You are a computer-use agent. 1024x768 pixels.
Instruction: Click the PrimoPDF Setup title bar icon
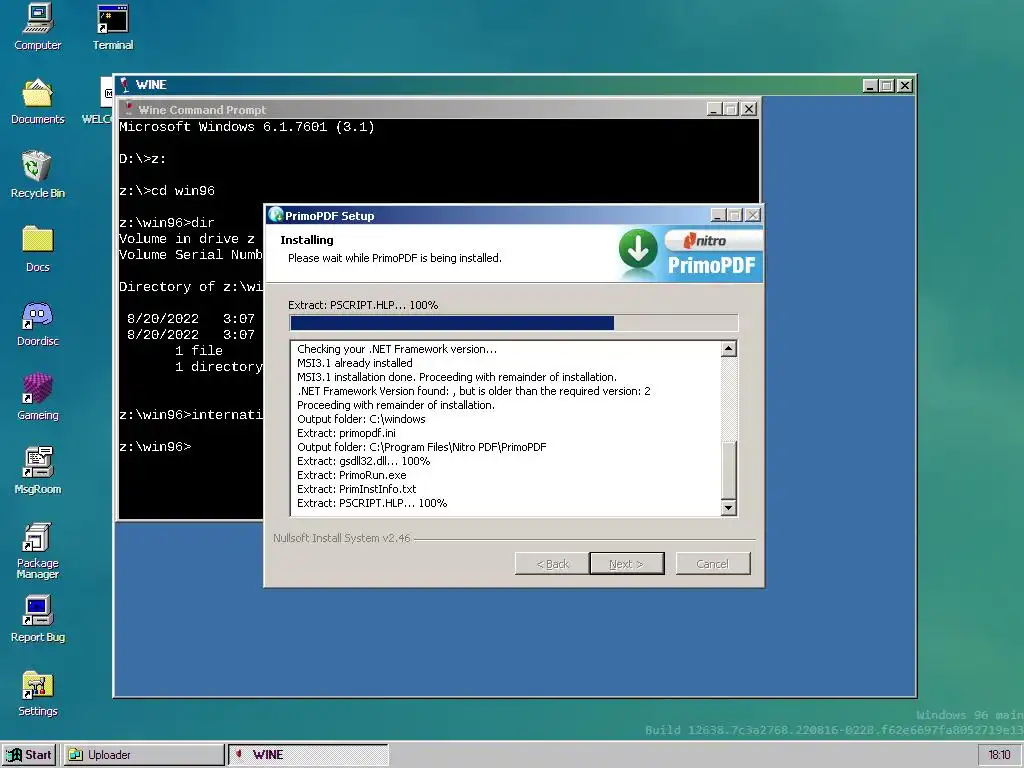click(275, 215)
